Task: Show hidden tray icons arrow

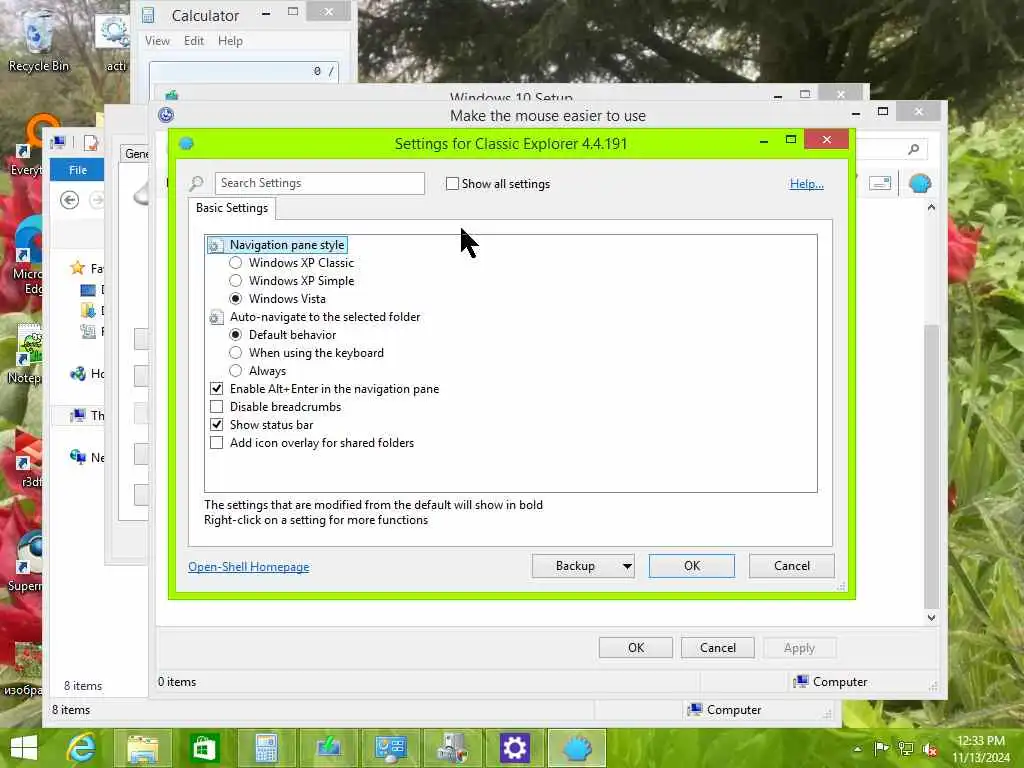Action: tap(857, 749)
